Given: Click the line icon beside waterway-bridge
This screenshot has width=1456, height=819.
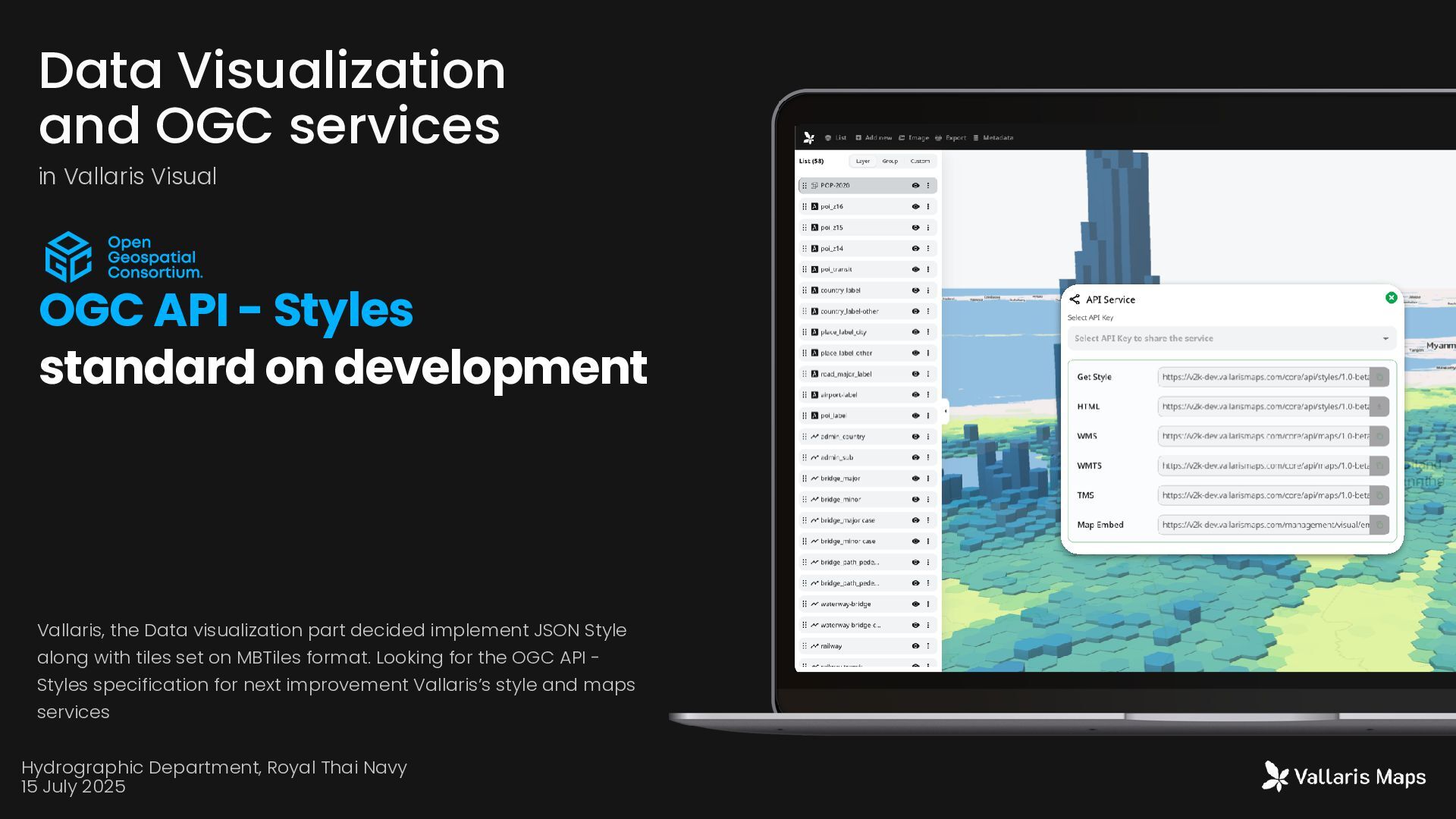Looking at the screenshot, I should tap(814, 604).
